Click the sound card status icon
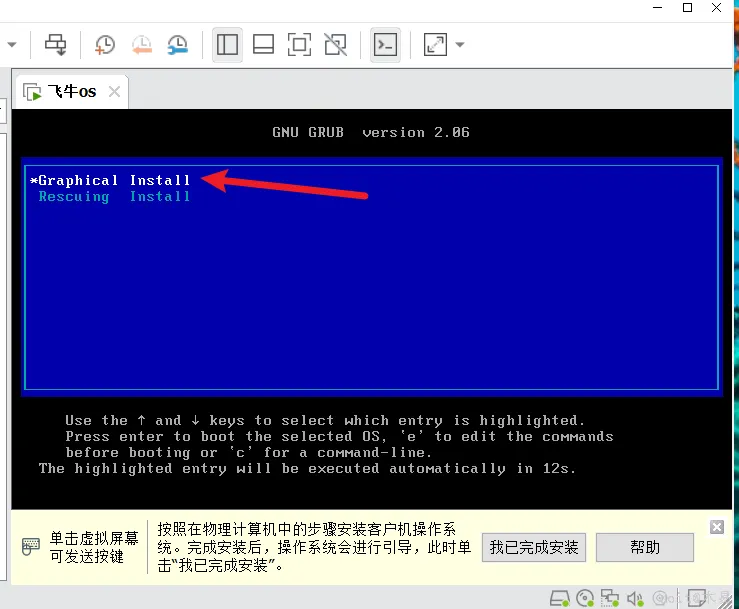Image resolution: width=739 pixels, height=609 pixels. pyautogui.click(x=635, y=599)
